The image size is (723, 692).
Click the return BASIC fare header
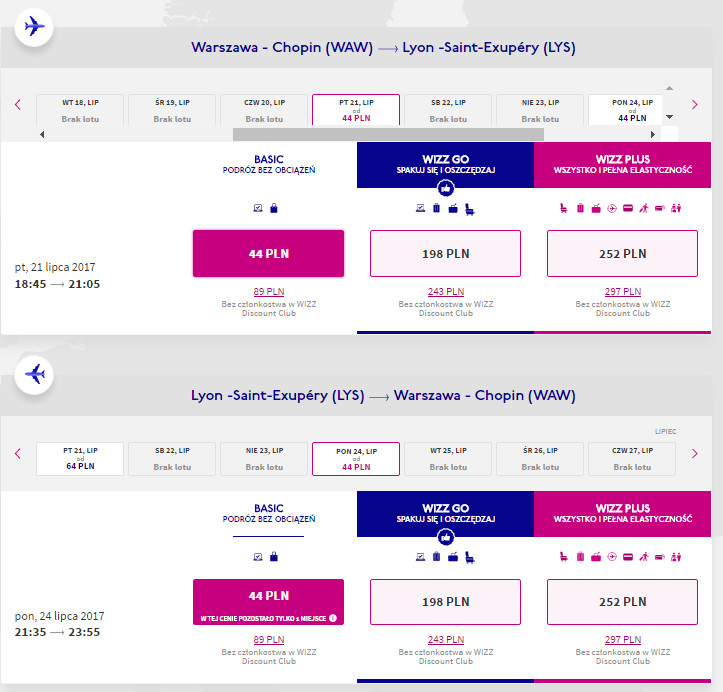pos(269,513)
